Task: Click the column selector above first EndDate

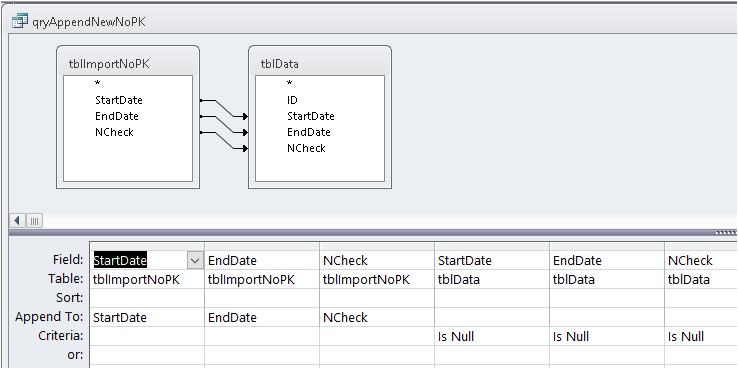Action: click(x=262, y=246)
